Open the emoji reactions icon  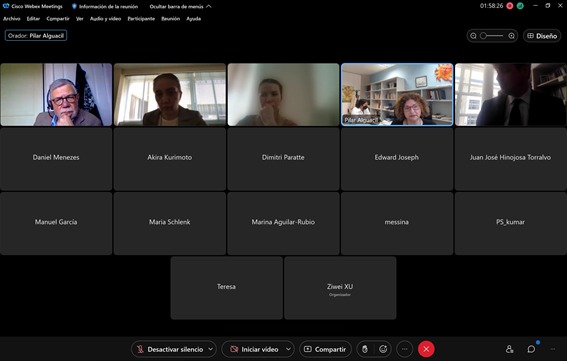pos(383,349)
